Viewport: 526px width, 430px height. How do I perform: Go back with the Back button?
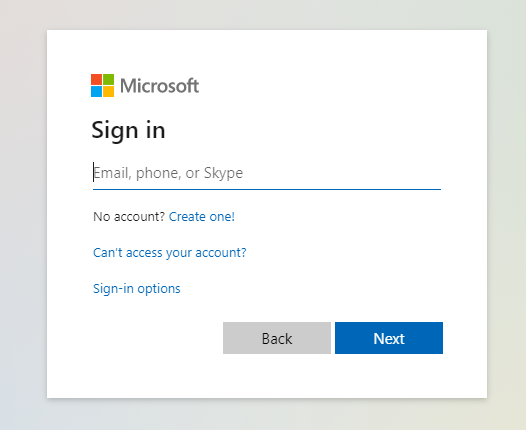(x=277, y=338)
